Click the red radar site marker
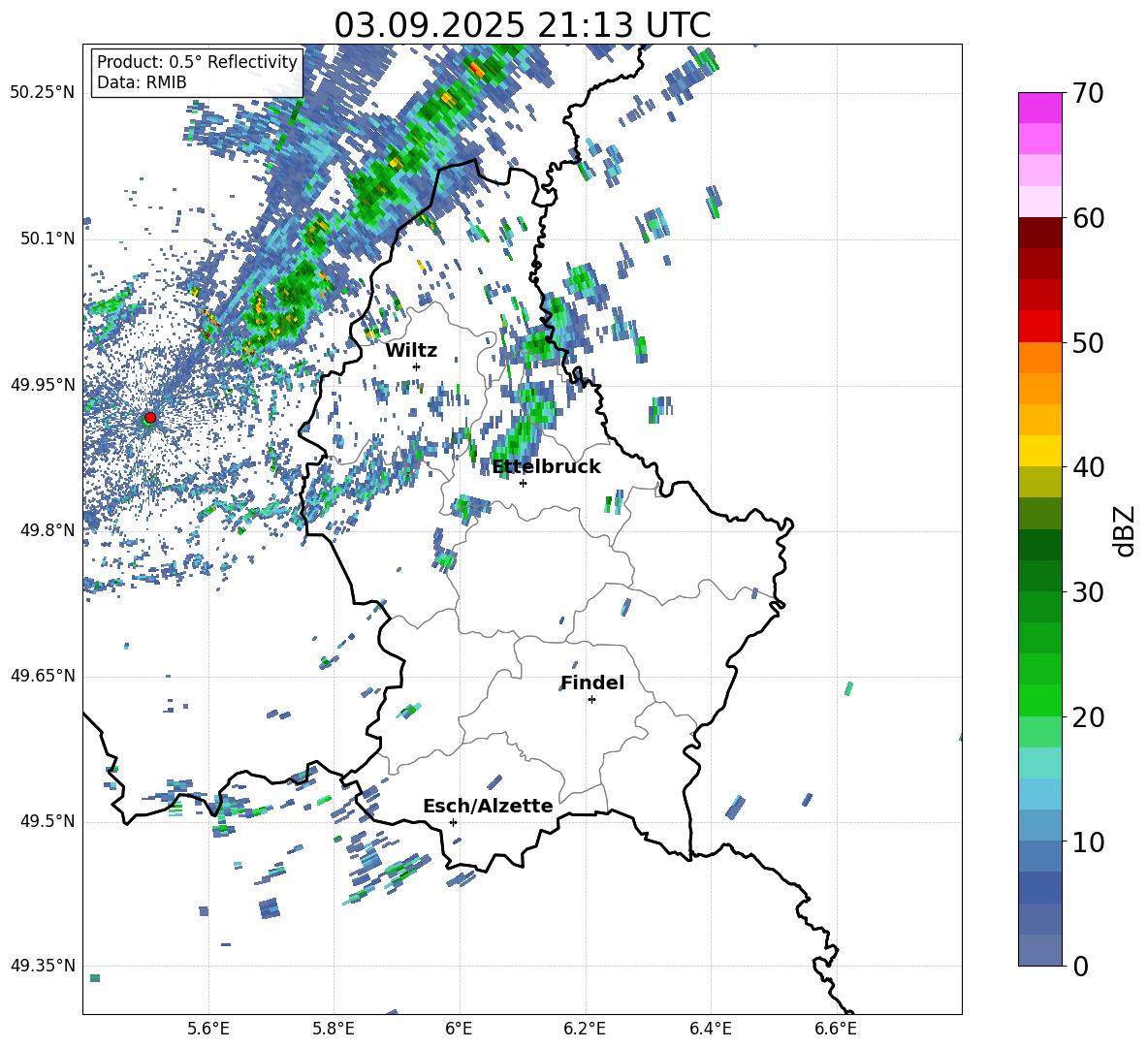 click(150, 418)
